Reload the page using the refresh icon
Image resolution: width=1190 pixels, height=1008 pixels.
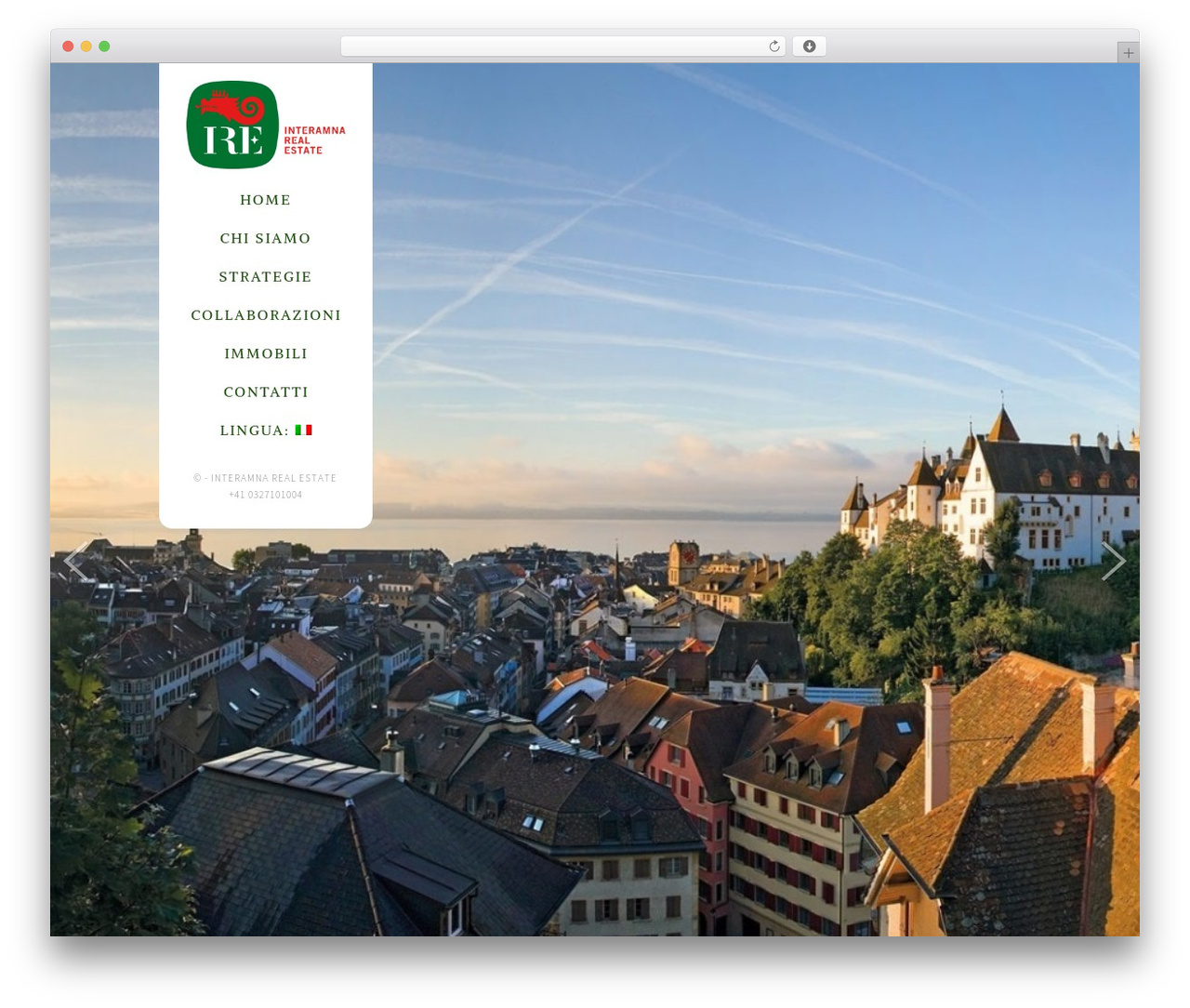click(774, 46)
